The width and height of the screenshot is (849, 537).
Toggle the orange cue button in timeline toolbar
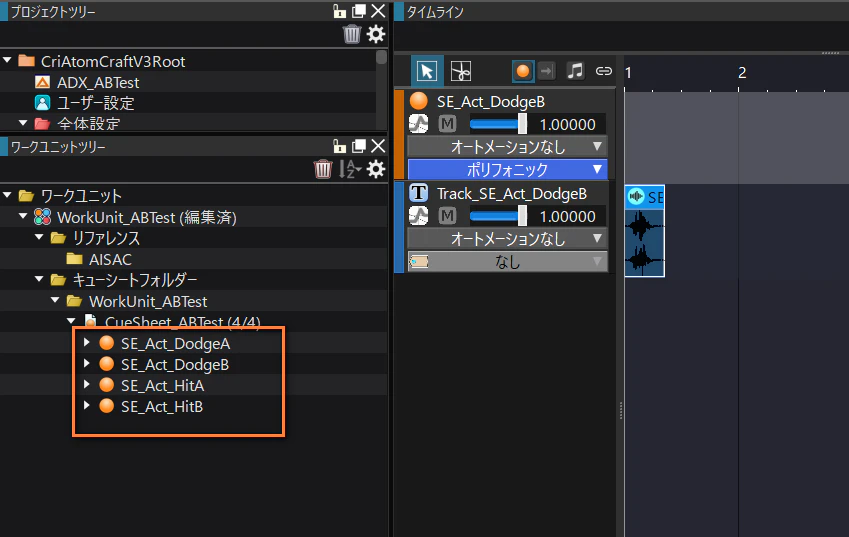523,71
